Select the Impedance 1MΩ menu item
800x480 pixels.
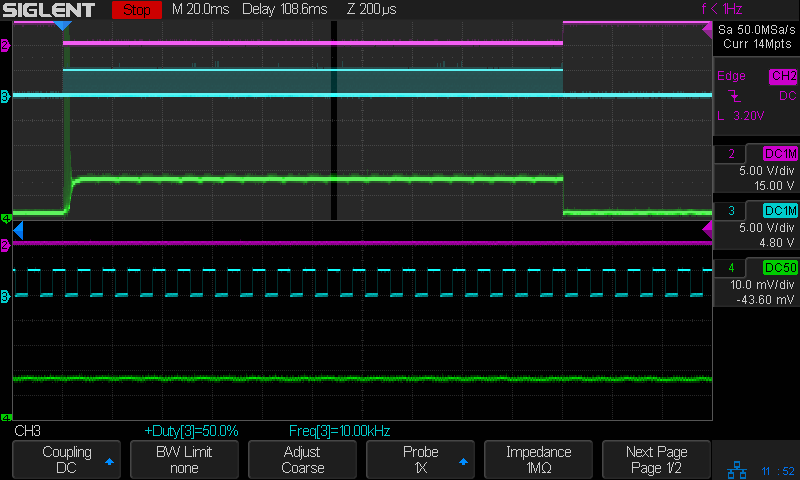coord(539,460)
